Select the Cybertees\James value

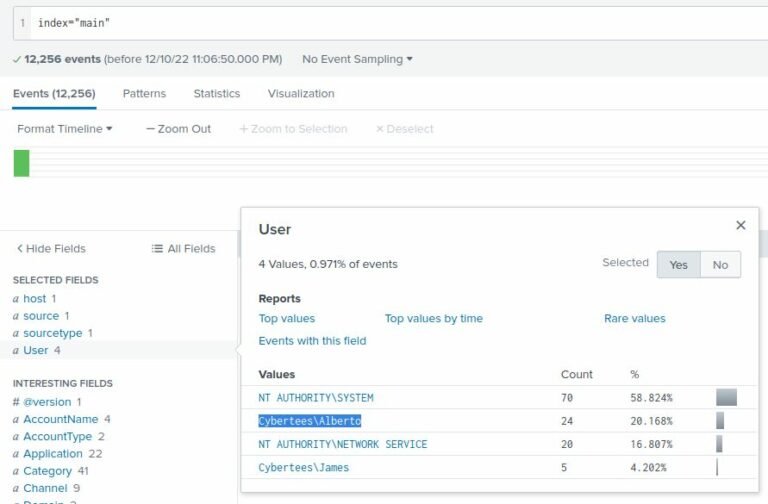(x=304, y=467)
